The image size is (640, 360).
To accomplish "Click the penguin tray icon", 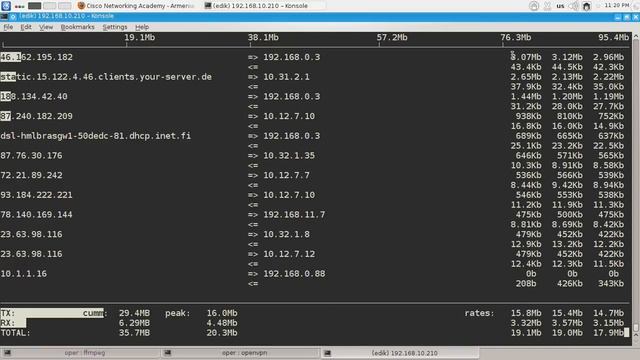I will point(587,6).
